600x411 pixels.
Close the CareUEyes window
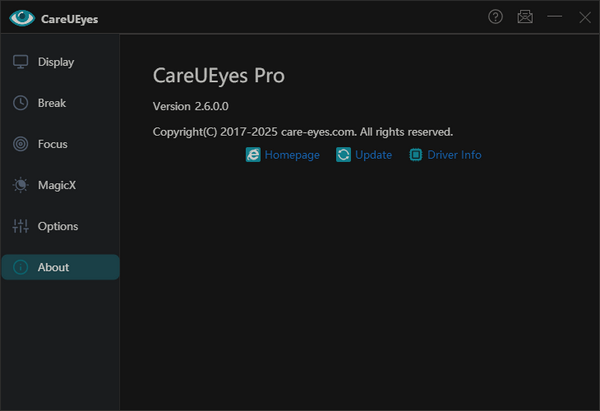tap(585, 17)
